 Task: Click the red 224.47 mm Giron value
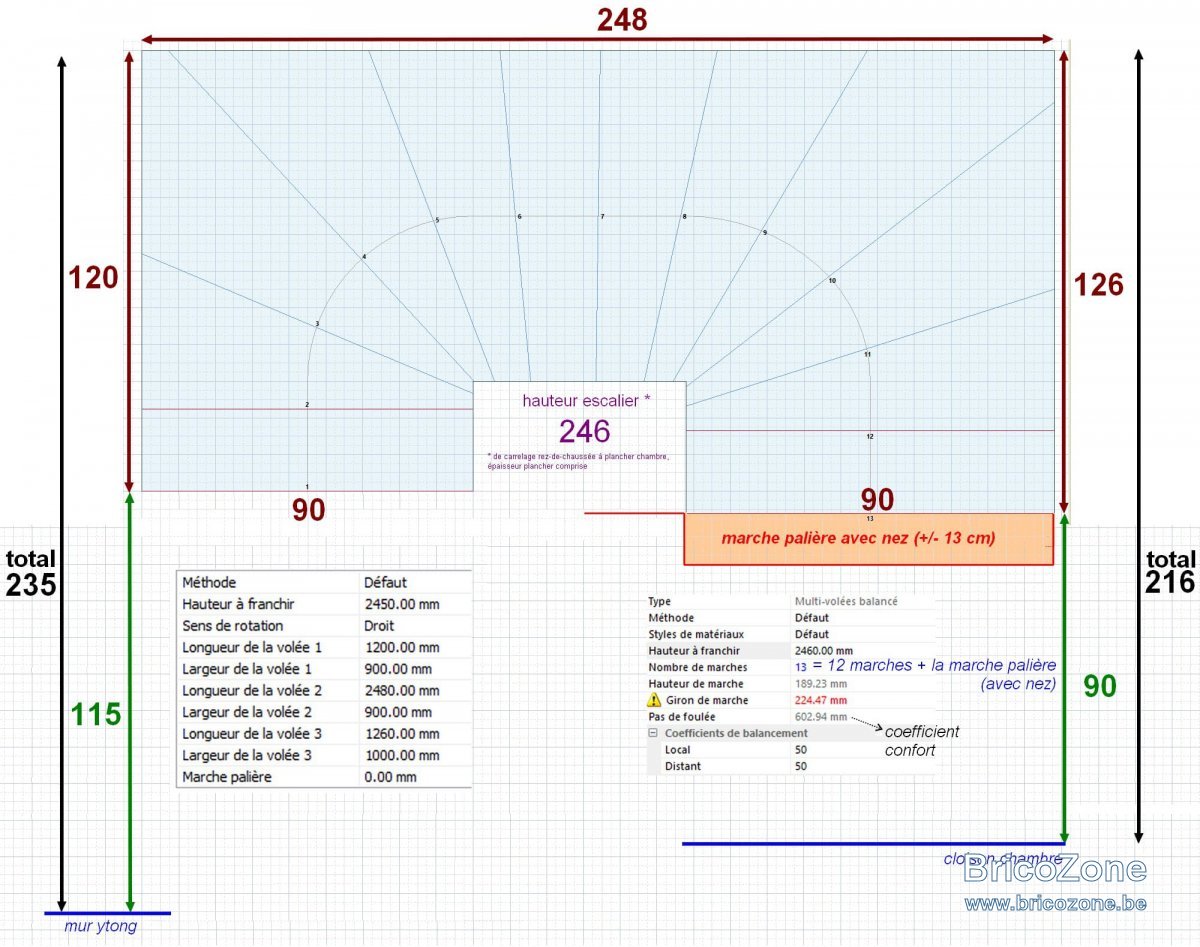[x=820, y=700]
